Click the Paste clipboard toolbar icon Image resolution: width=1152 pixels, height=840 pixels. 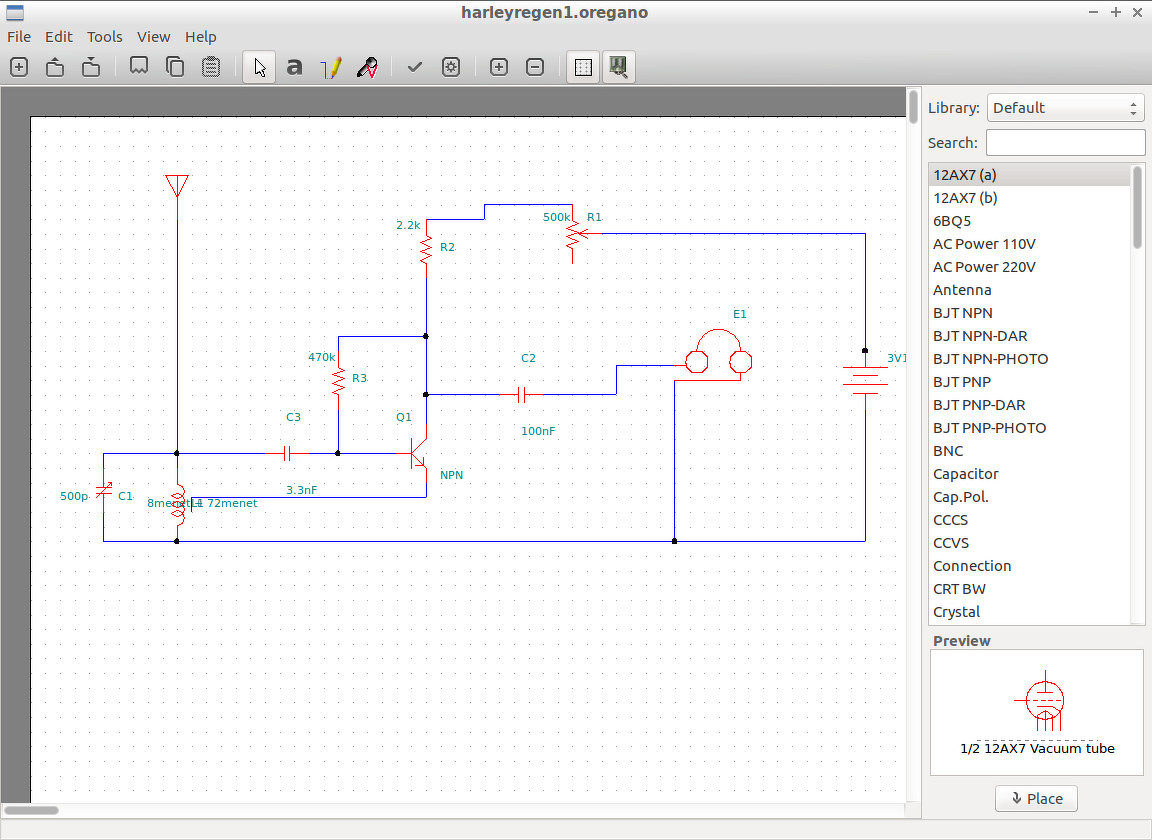[x=211, y=67]
